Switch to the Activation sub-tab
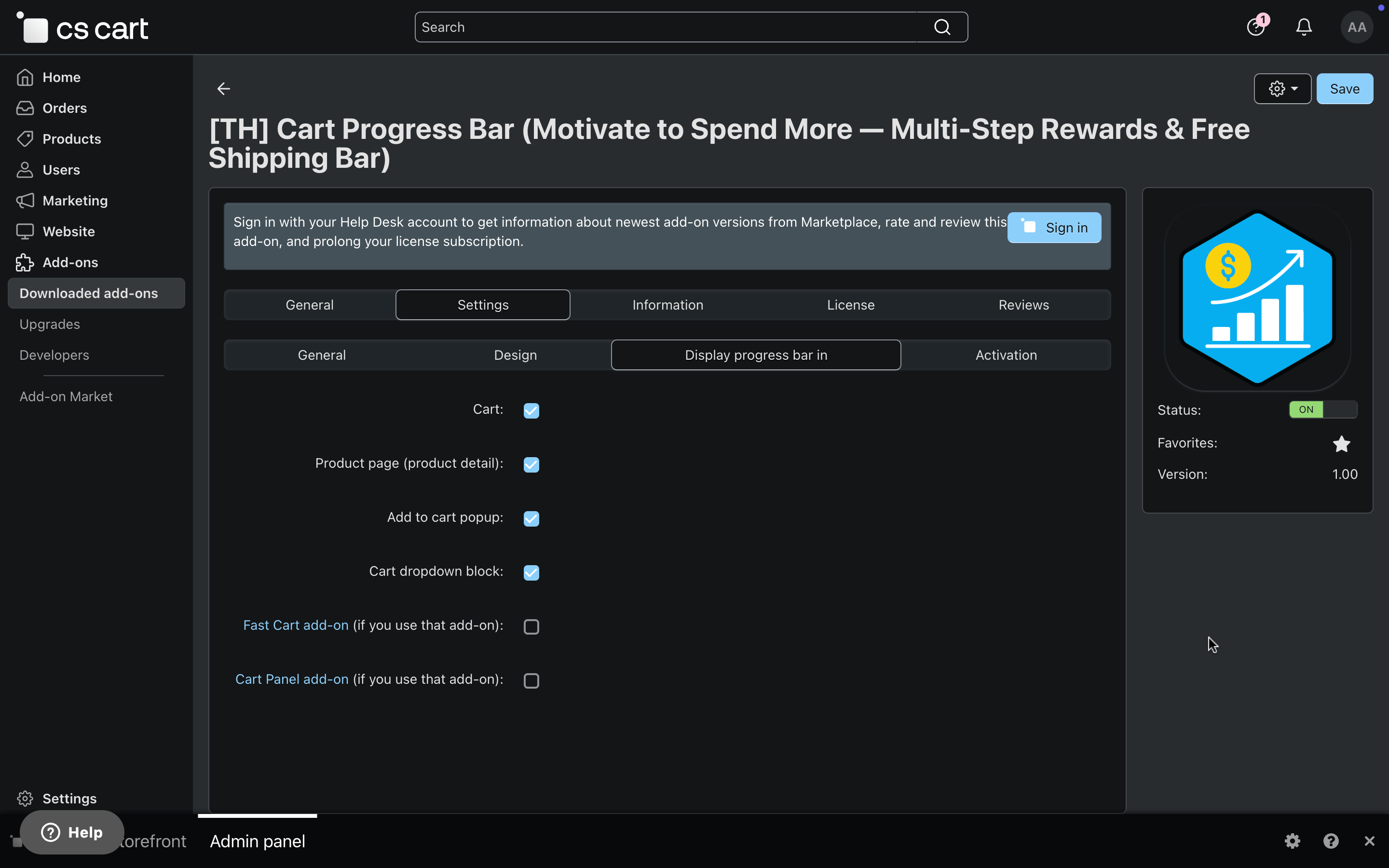The image size is (1389, 868). tap(1006, 355)
